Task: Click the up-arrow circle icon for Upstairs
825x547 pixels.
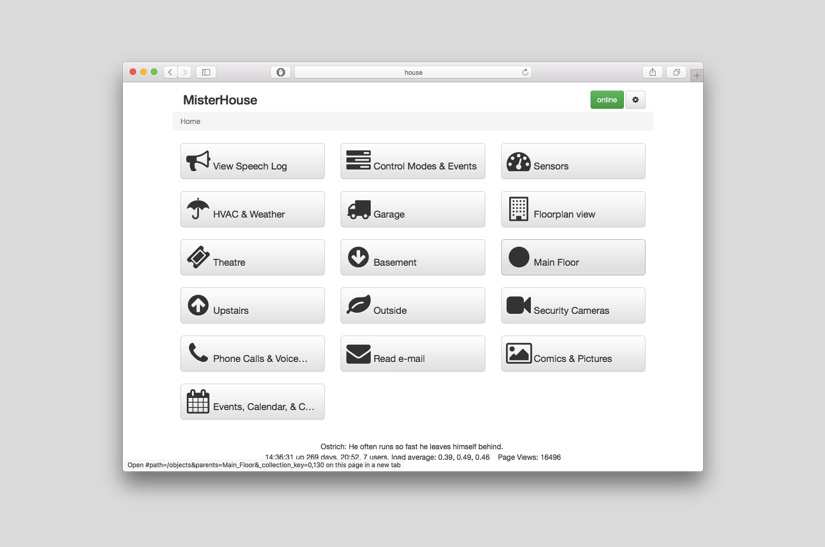Action: [198, 305]
